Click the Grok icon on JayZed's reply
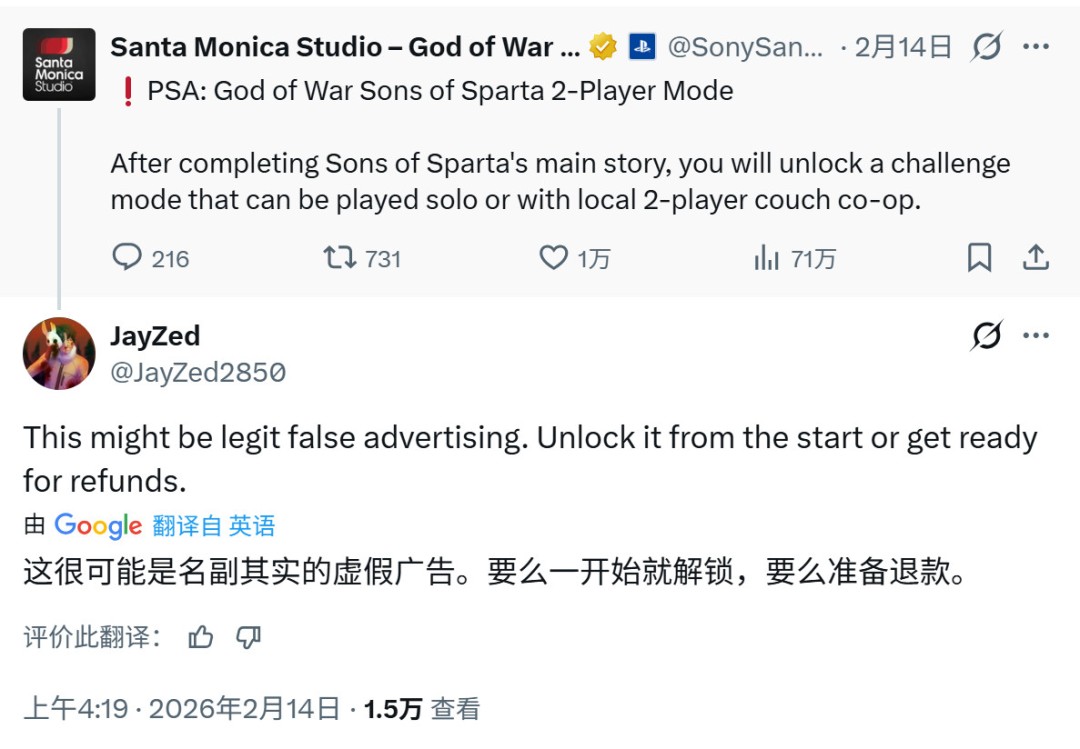 click(988, 338)
